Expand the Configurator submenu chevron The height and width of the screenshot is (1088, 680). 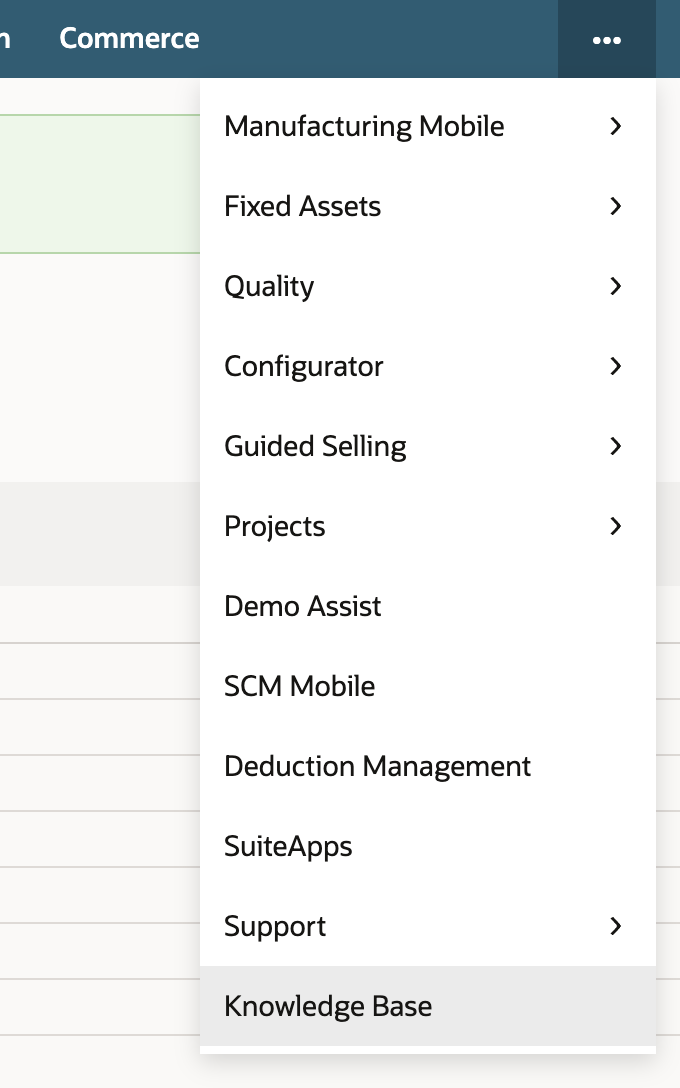(x=615, y=366)
